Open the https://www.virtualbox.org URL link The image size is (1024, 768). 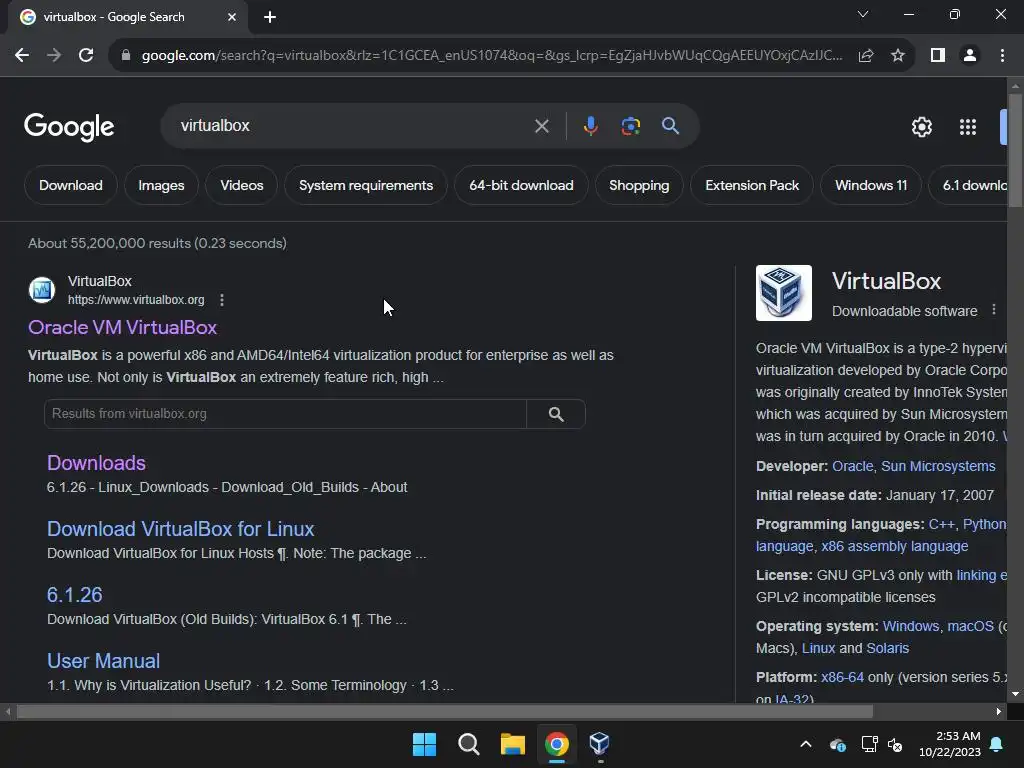point(136,300)
